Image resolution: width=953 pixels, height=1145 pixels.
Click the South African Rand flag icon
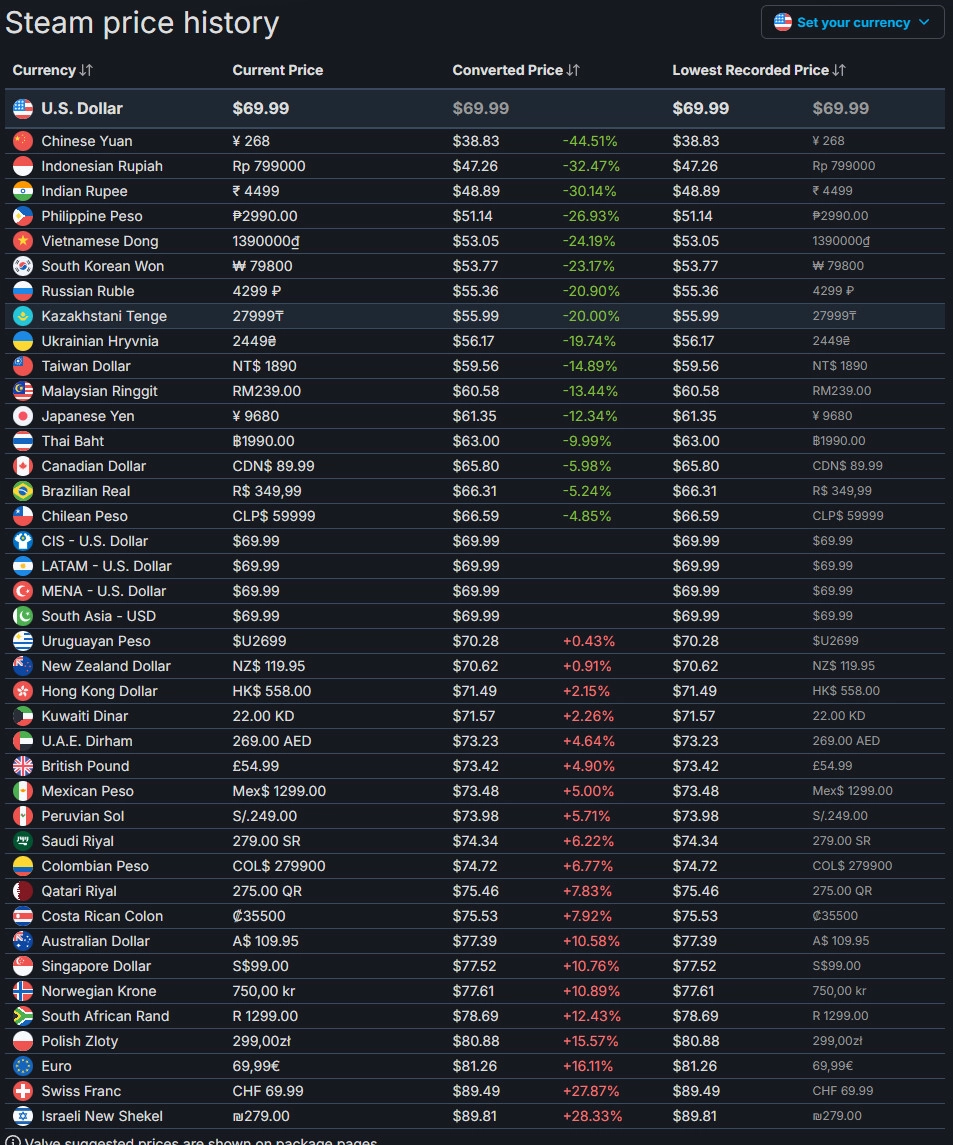[23, 1016]
